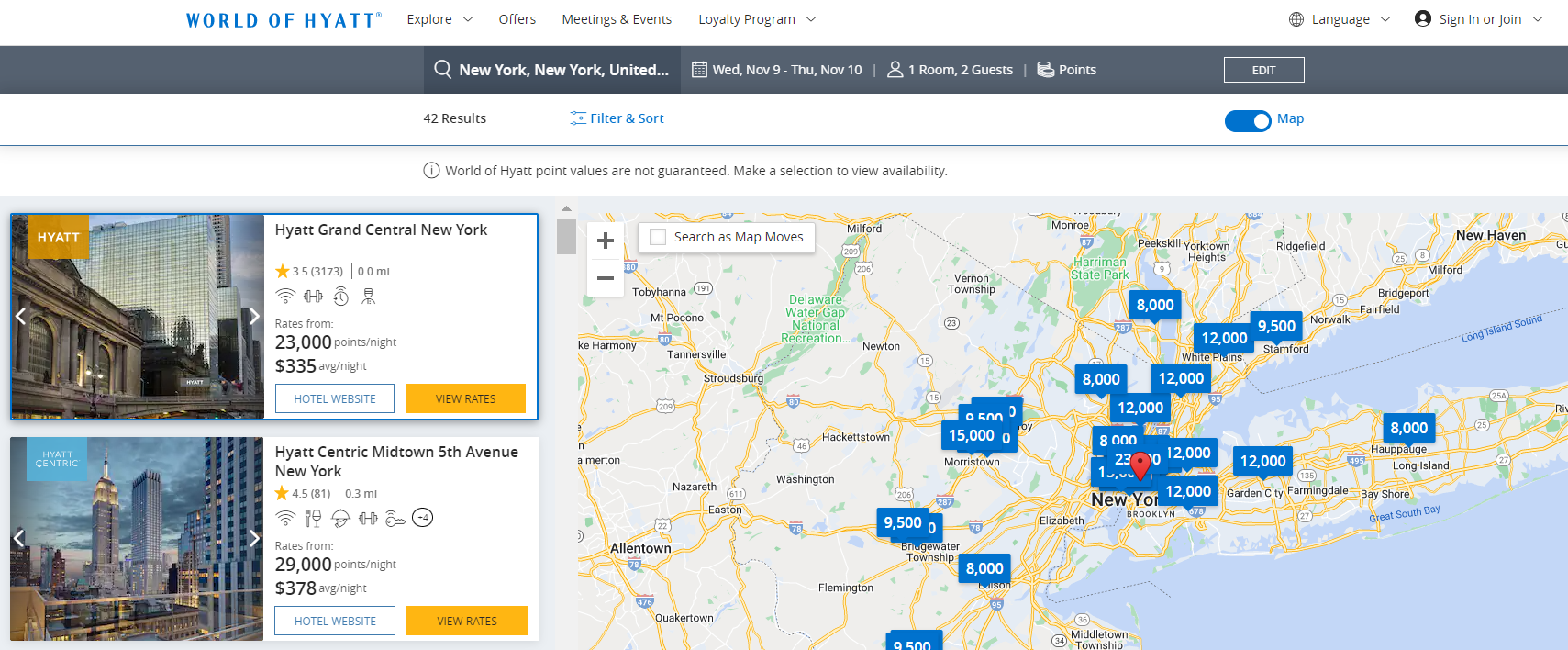The image size is (1568, 650).
Task: Click the World of Hyatt logo
Action: pos(284,20)
